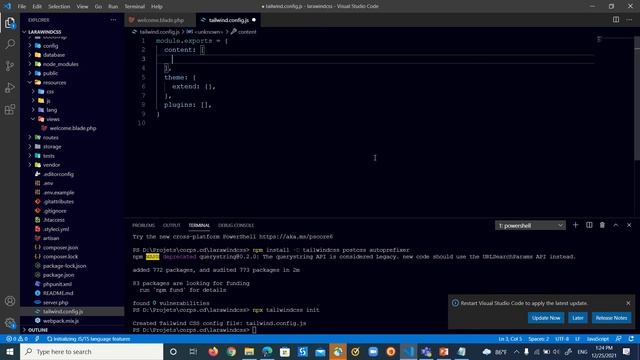The width and height of the screenshot is (640, 360).
Task: Kill terminal with trash icon
Action: (602, 225)
